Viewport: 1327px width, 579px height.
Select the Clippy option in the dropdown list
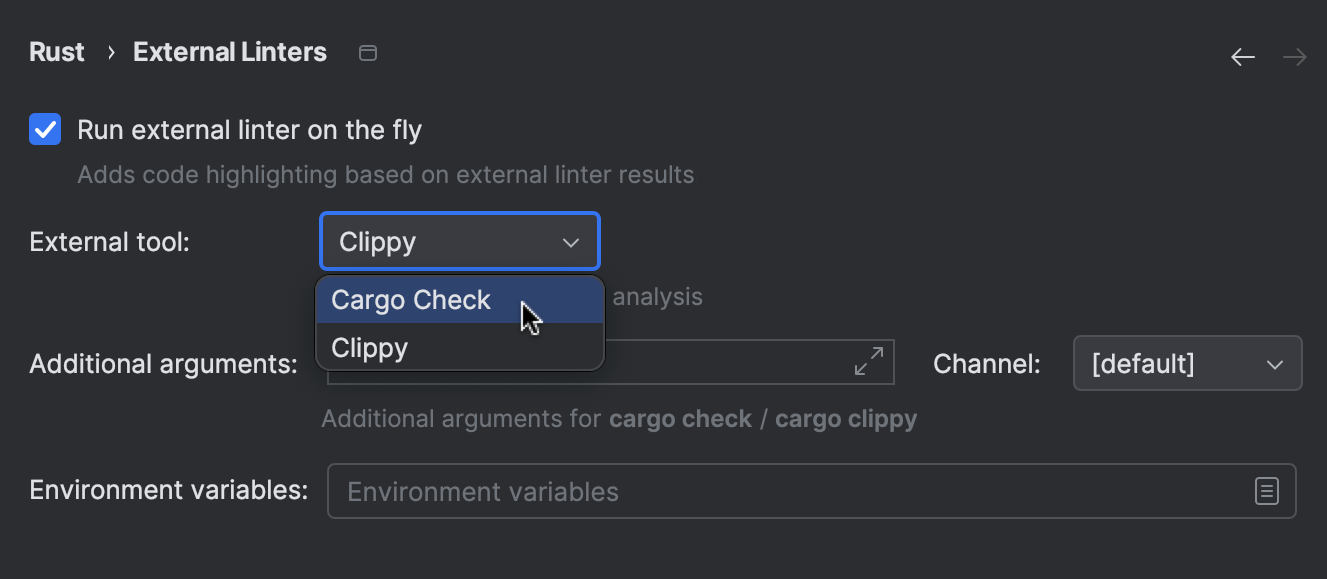pos(370,348)
